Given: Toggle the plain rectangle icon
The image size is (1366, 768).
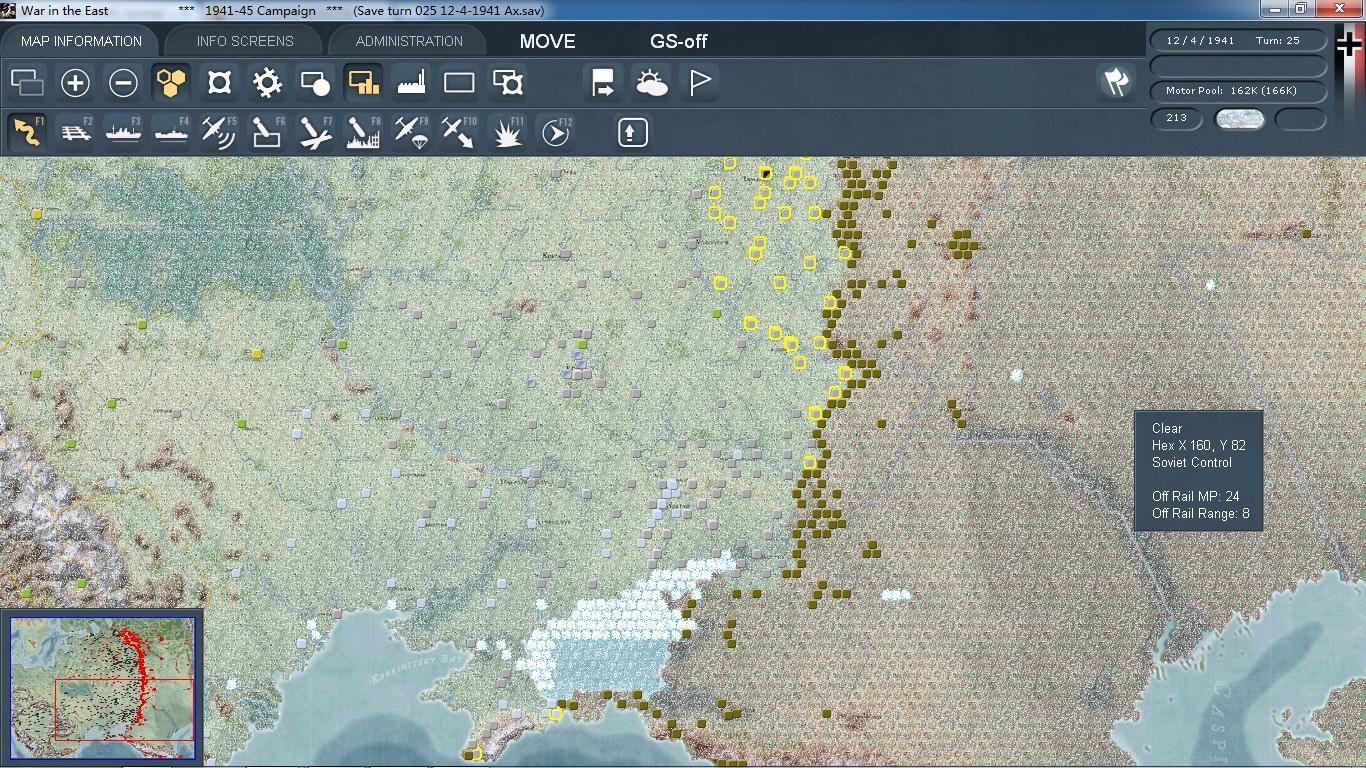Looking at the screenshot, I should [459, 83].
